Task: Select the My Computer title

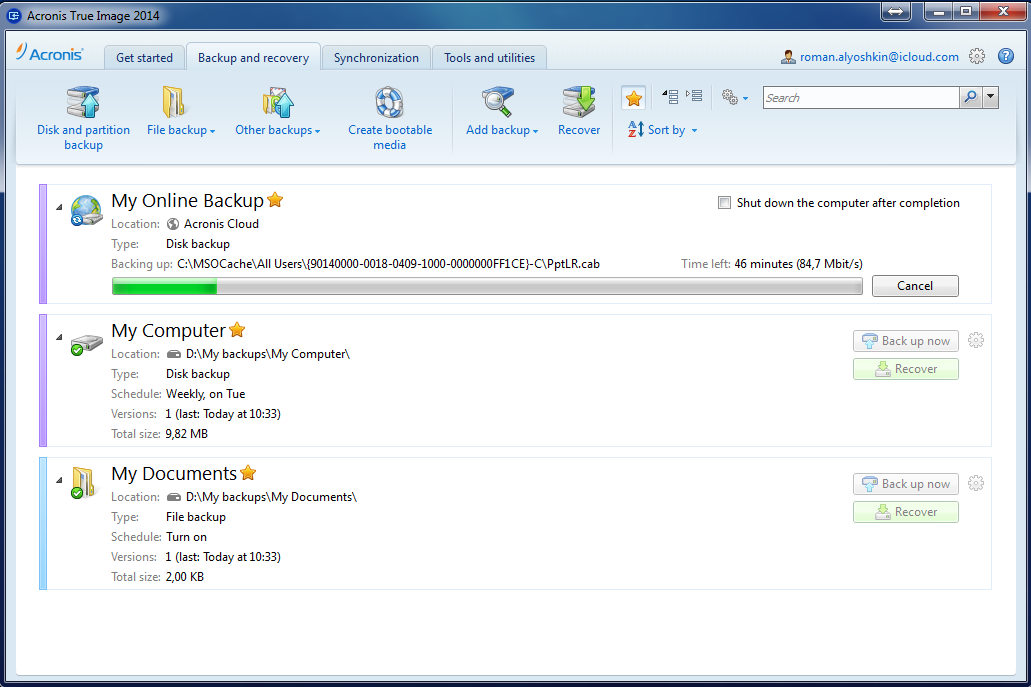Action: 168,330
